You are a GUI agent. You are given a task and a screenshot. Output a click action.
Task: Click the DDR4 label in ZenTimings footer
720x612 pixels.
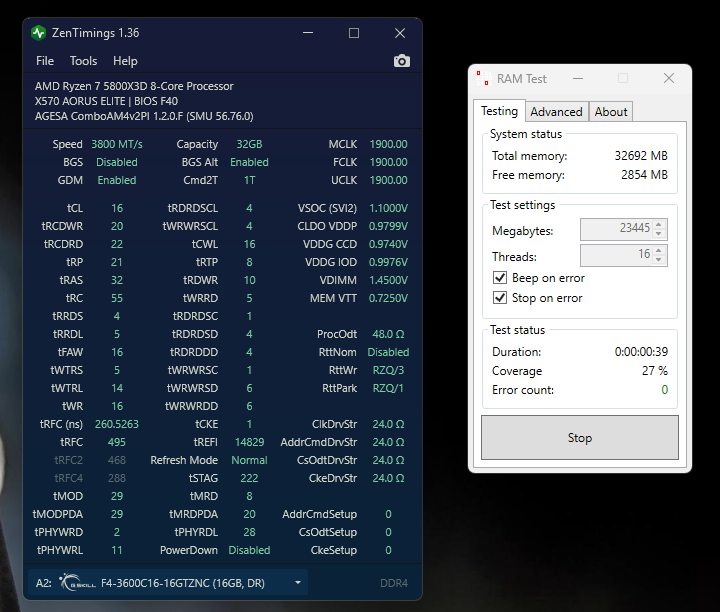tap(394, 583)
